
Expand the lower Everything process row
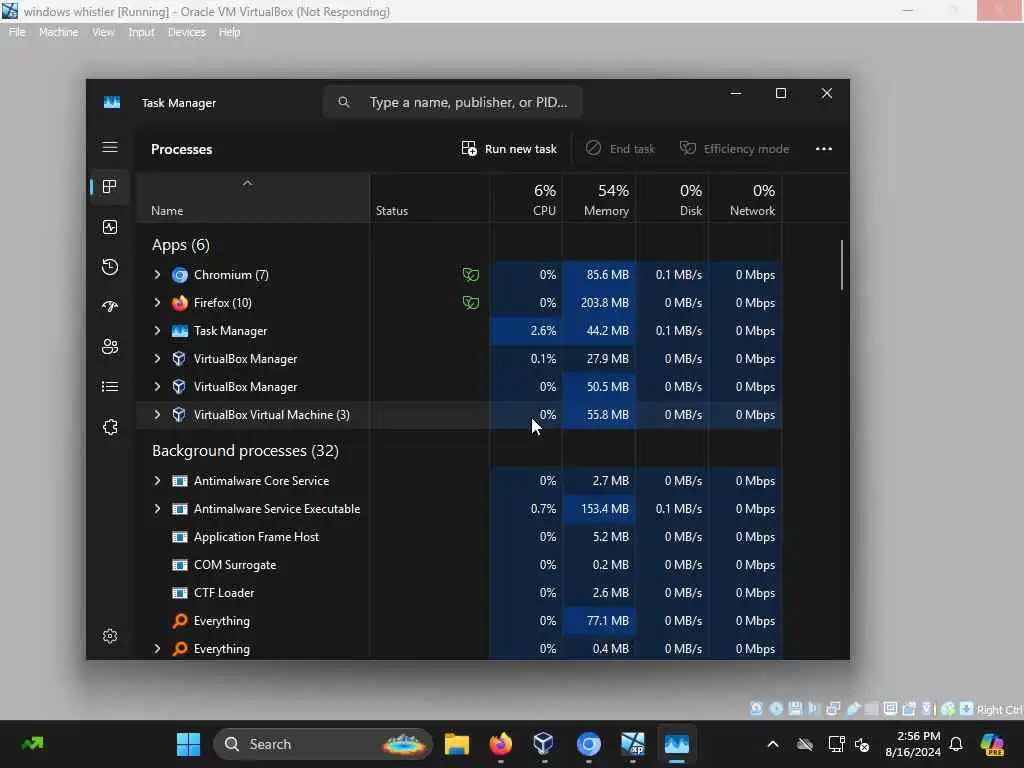[157, 649]
